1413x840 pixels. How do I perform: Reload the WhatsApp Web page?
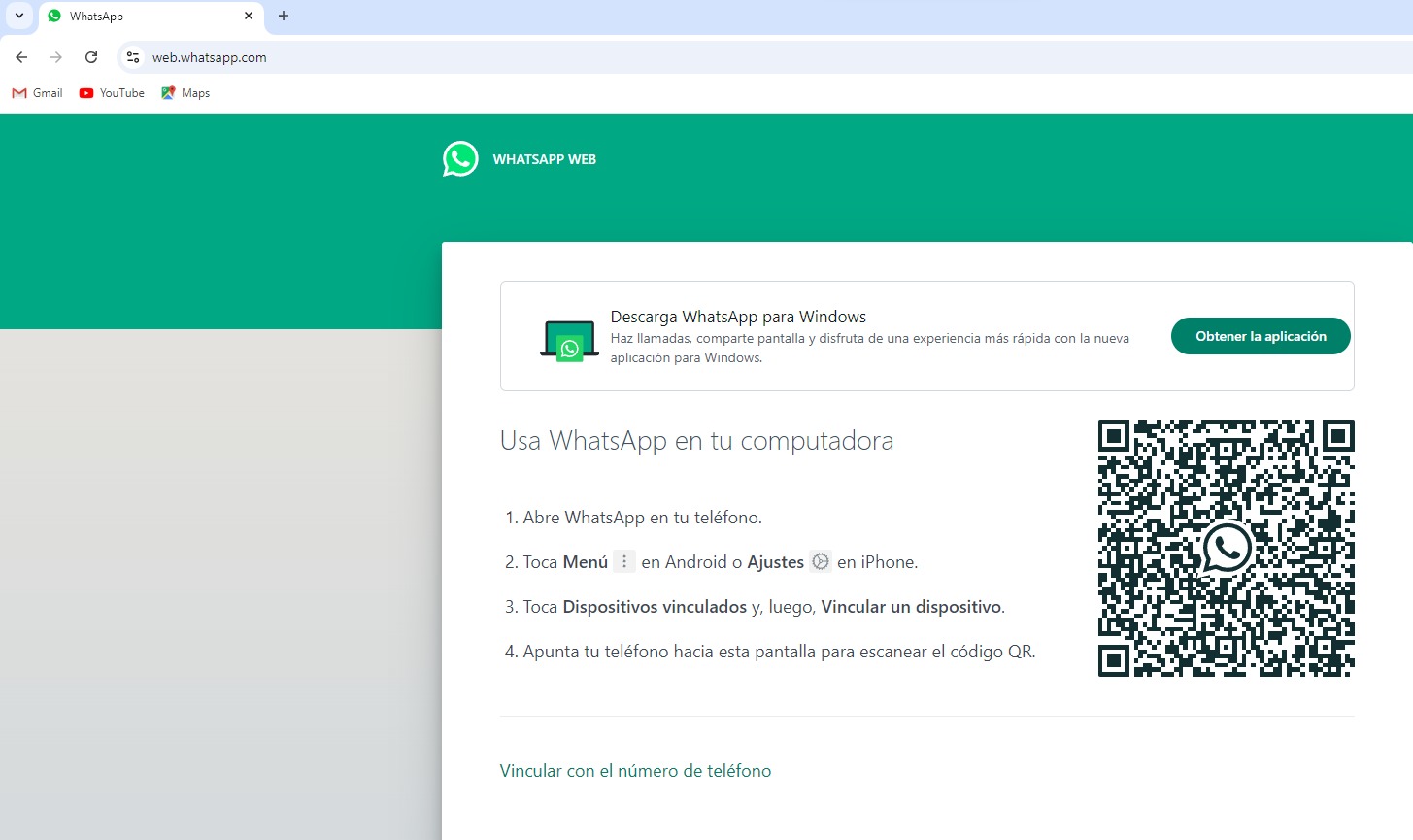tap(90, 57)
